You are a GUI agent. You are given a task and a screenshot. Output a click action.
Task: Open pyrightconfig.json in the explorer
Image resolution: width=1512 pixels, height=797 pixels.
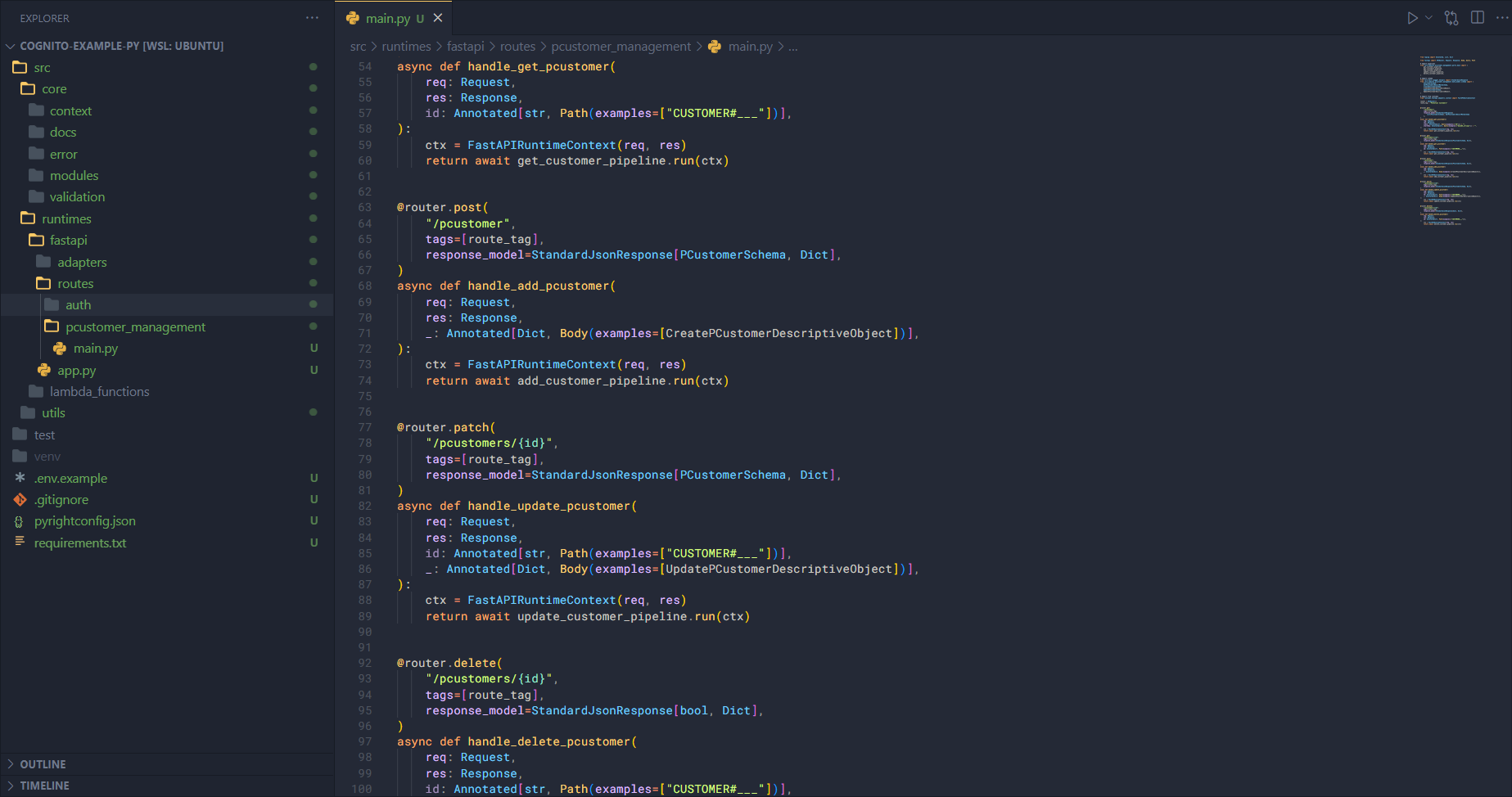click(84, 521)
